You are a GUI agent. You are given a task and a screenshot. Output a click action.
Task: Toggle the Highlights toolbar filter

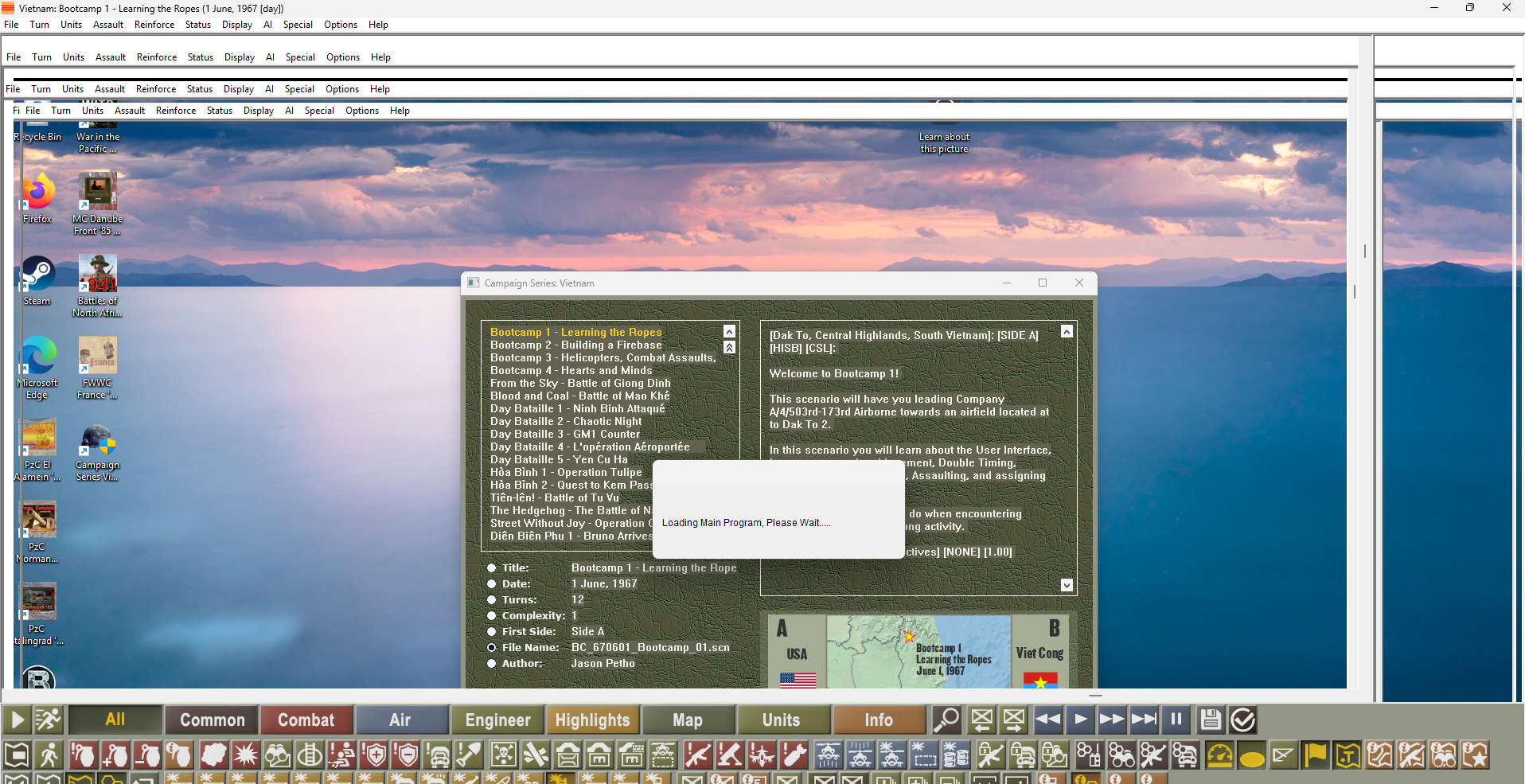coord(593,720)
